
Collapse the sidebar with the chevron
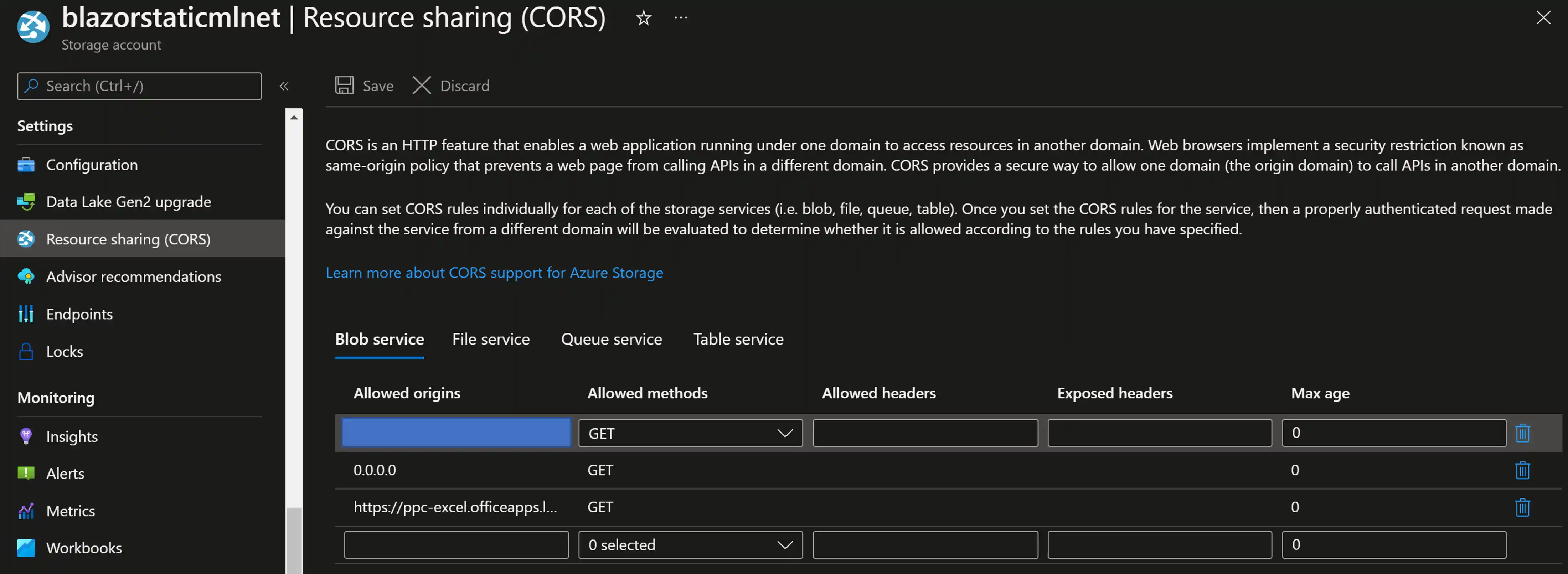click(x=284, y=86)
